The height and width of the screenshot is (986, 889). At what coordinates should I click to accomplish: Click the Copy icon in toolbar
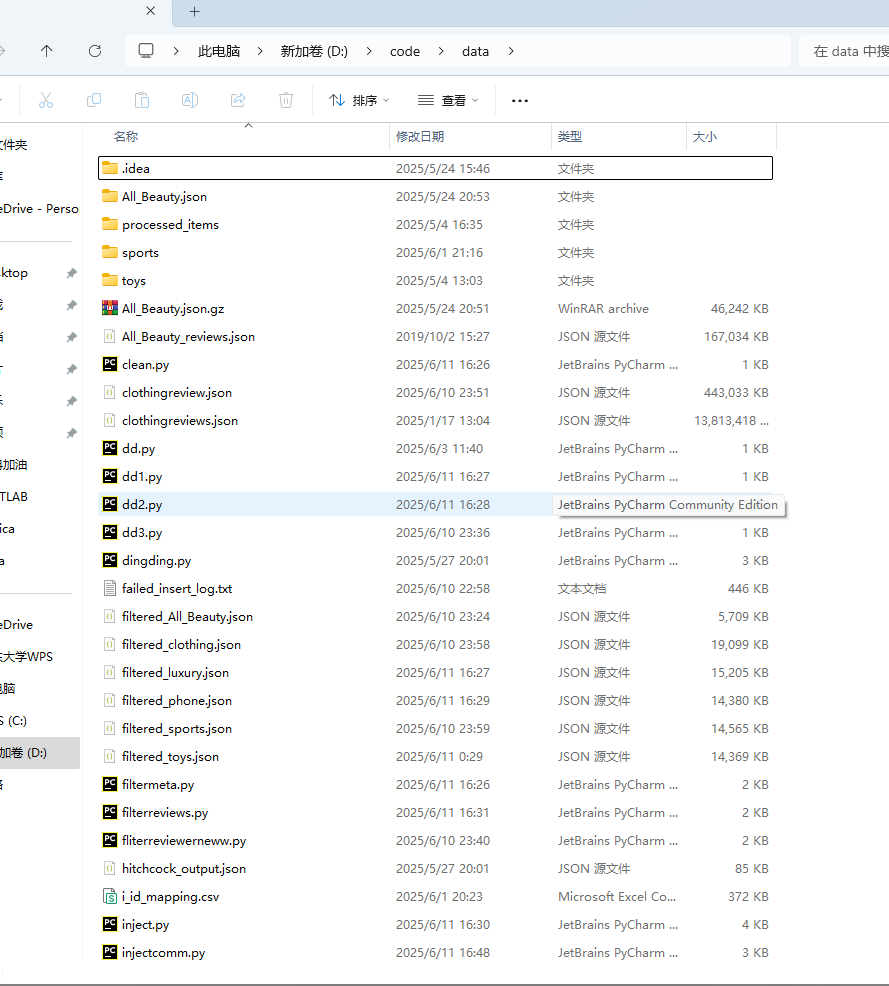click(x=94, y=100)
